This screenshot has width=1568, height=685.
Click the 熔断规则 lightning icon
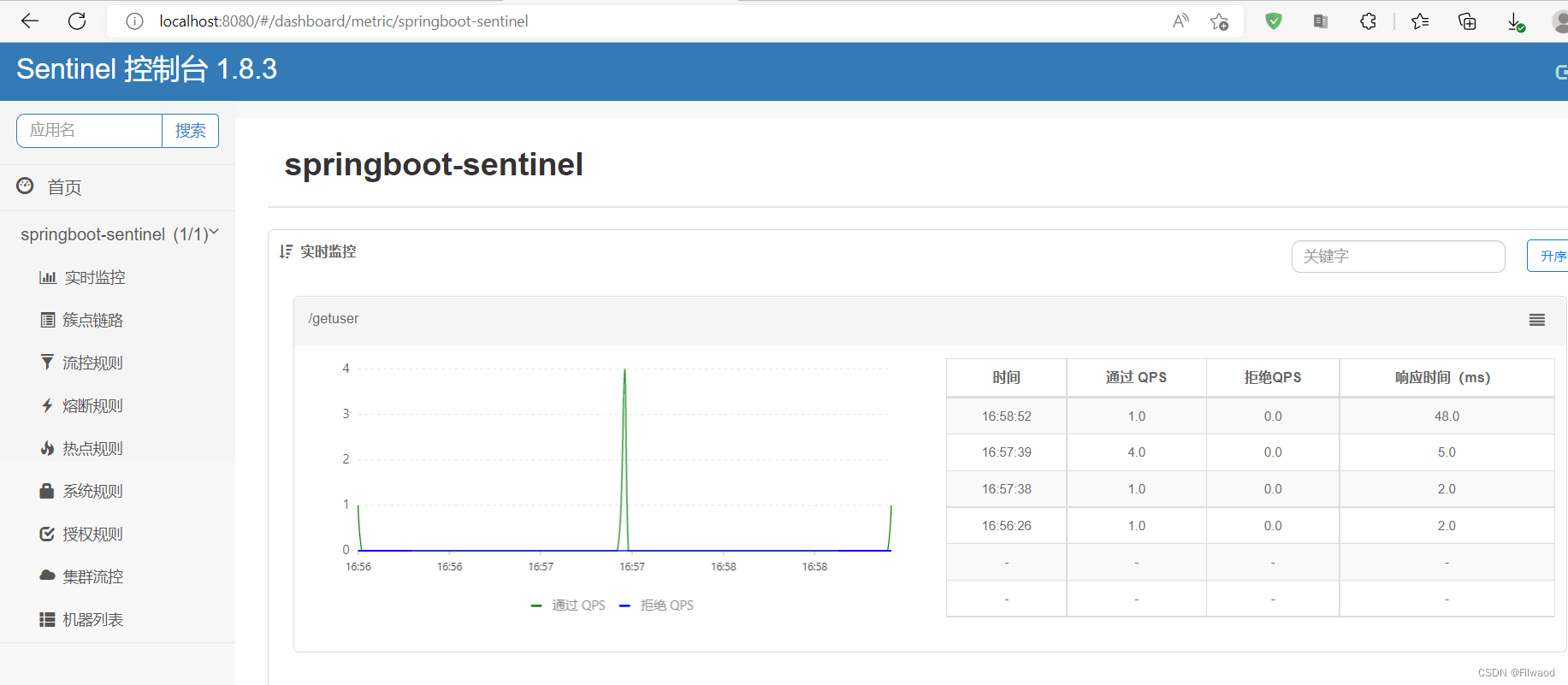(x=47, y=405)
